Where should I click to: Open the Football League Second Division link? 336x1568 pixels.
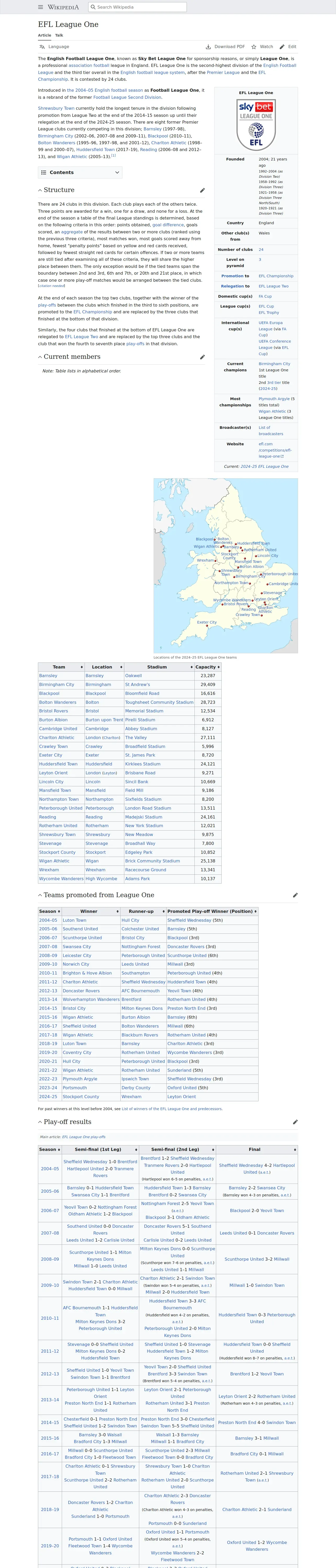127,97
